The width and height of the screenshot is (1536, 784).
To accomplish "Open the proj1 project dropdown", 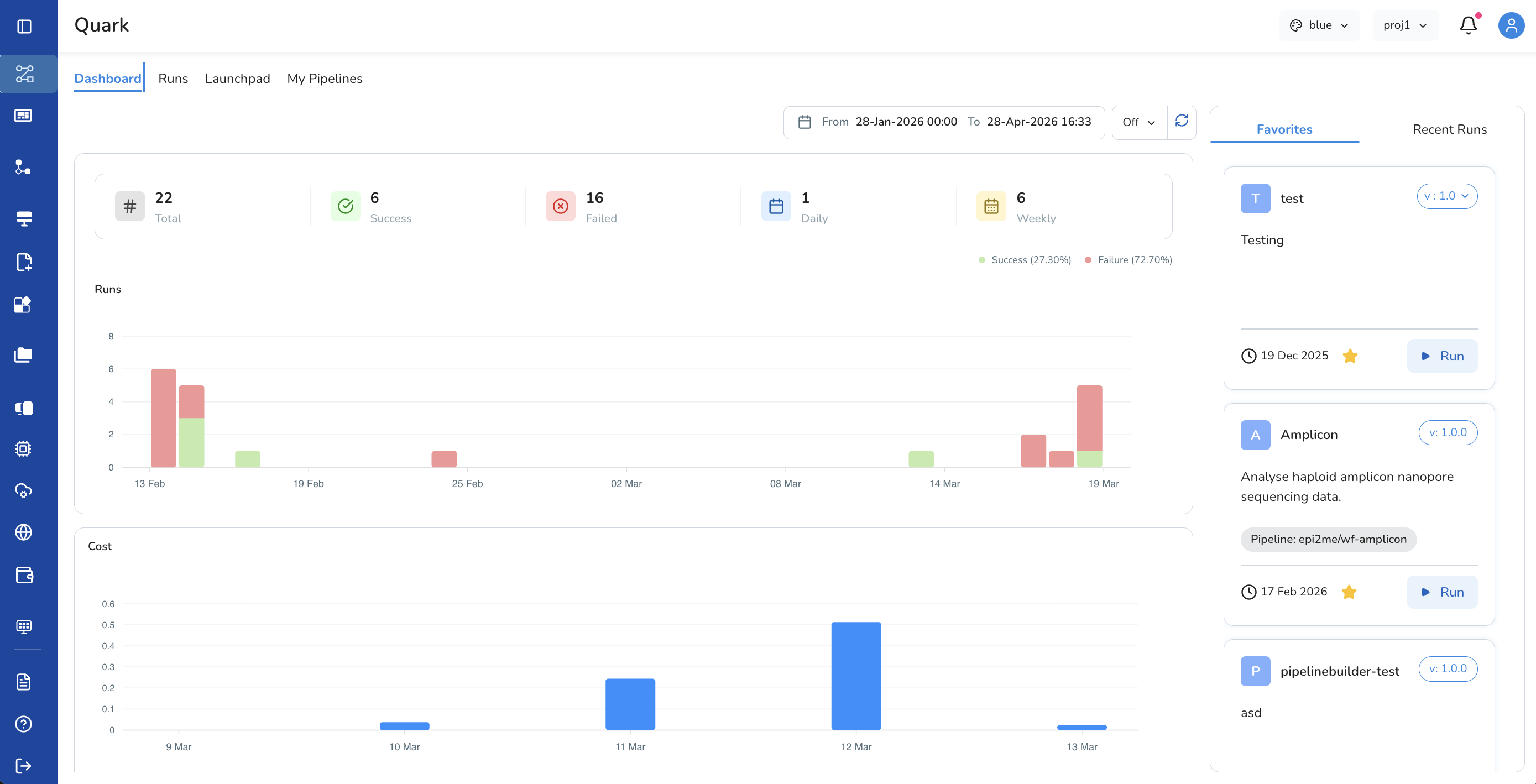I will (x=1406, y=25).
